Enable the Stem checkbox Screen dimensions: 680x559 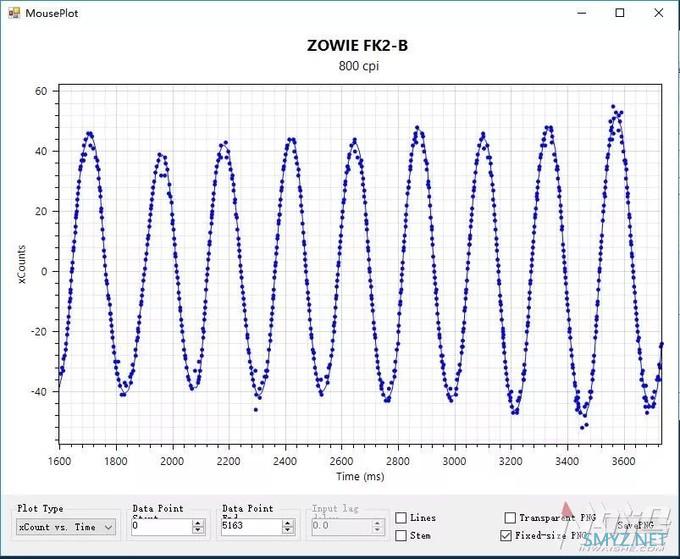click(x=401, y=536)
